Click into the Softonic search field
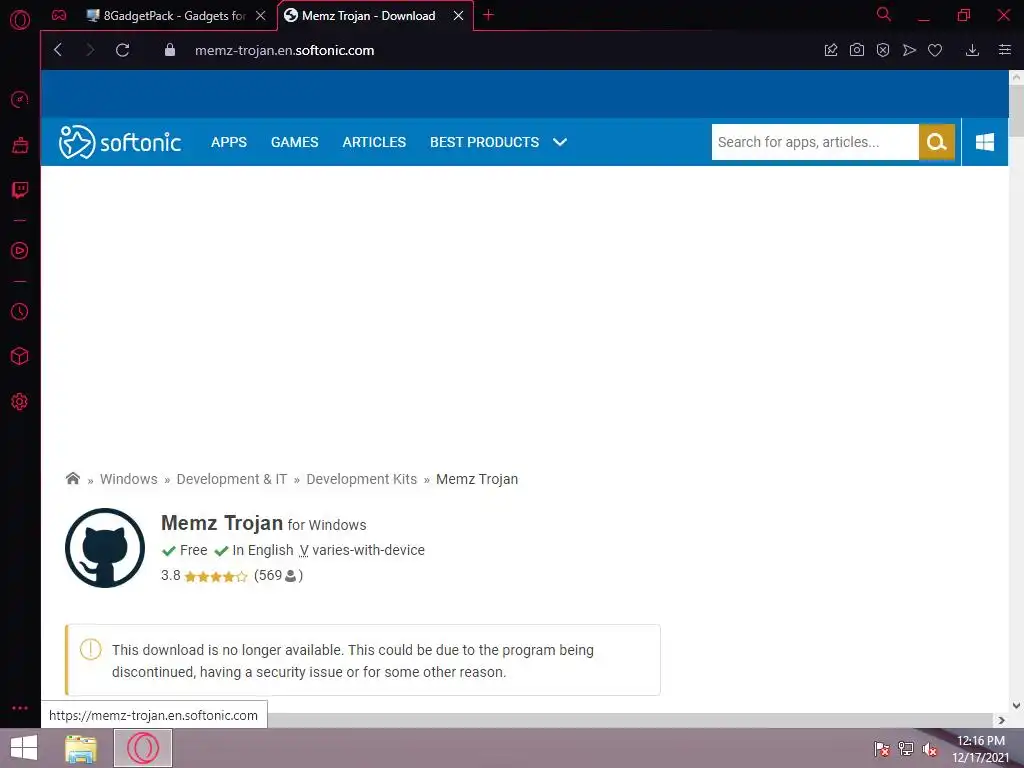1024x768 pixels. click(x=815, y=142)
